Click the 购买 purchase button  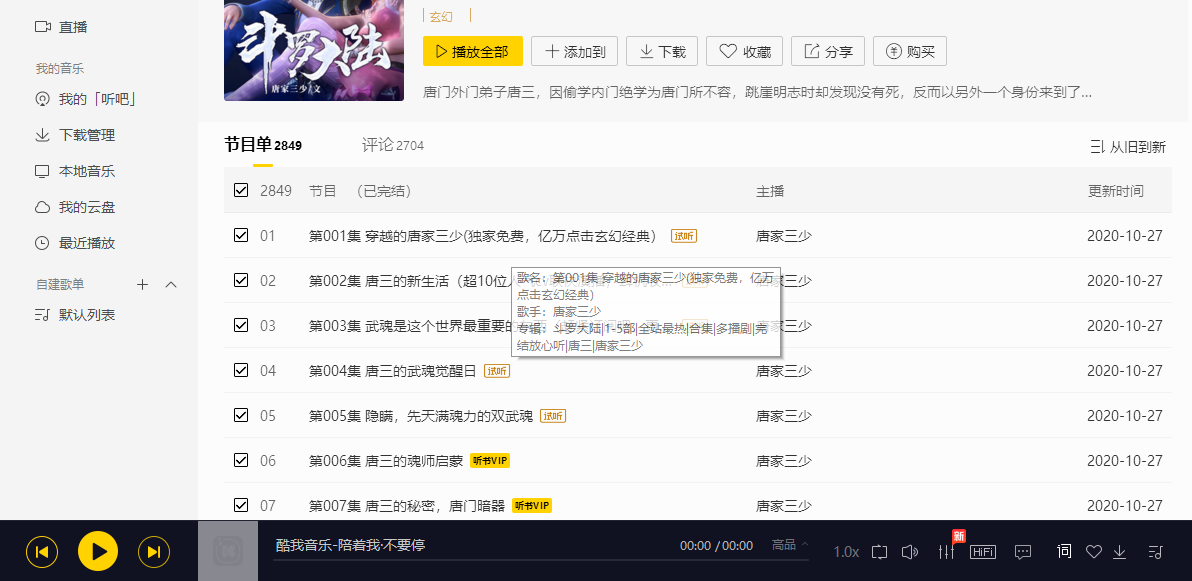coord(910,52)
